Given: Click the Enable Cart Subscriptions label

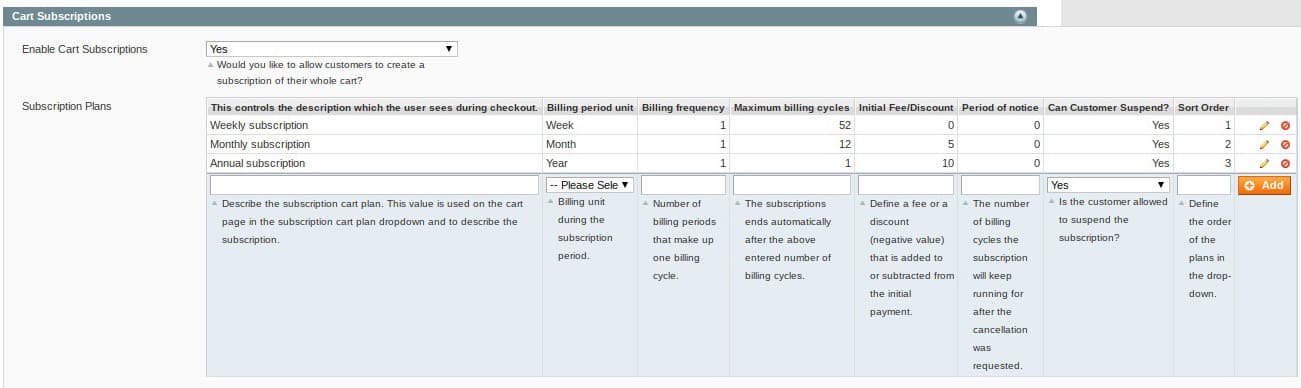Looking at the screenshot, I should tap(84, 49).
